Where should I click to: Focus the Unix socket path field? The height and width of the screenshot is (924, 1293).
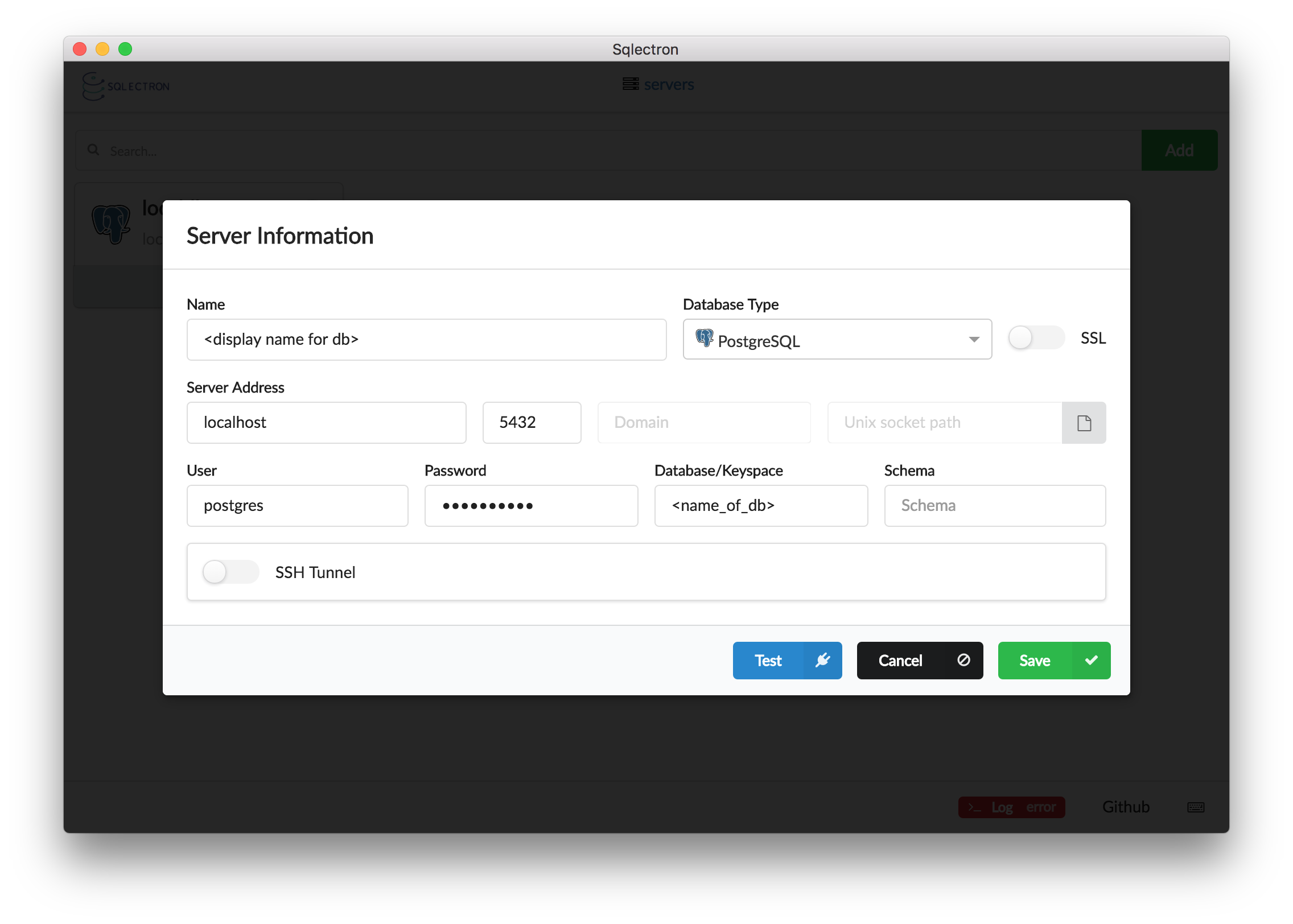coord(945,423)
